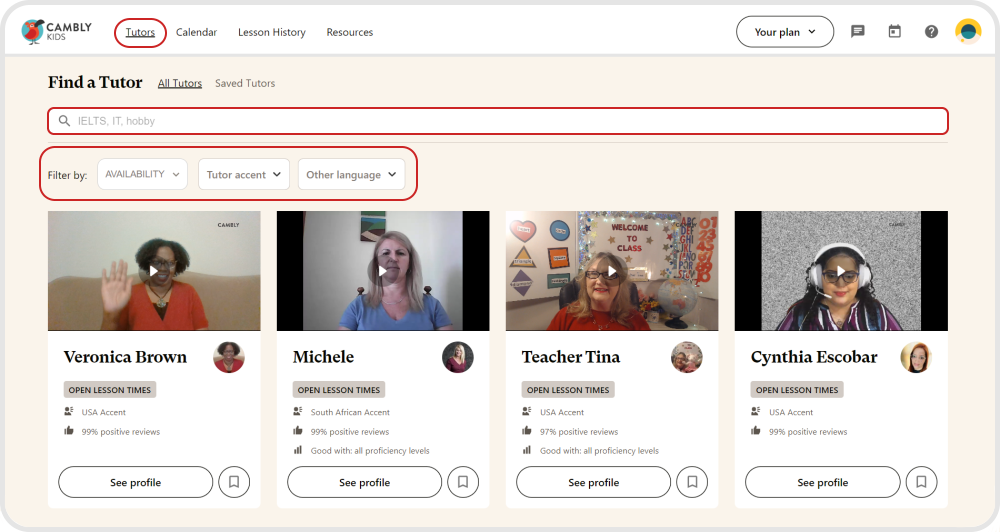Viewport: 1000px width, 532px height.
Task: Click See profile for Michele
Action: tap(364, 482)
